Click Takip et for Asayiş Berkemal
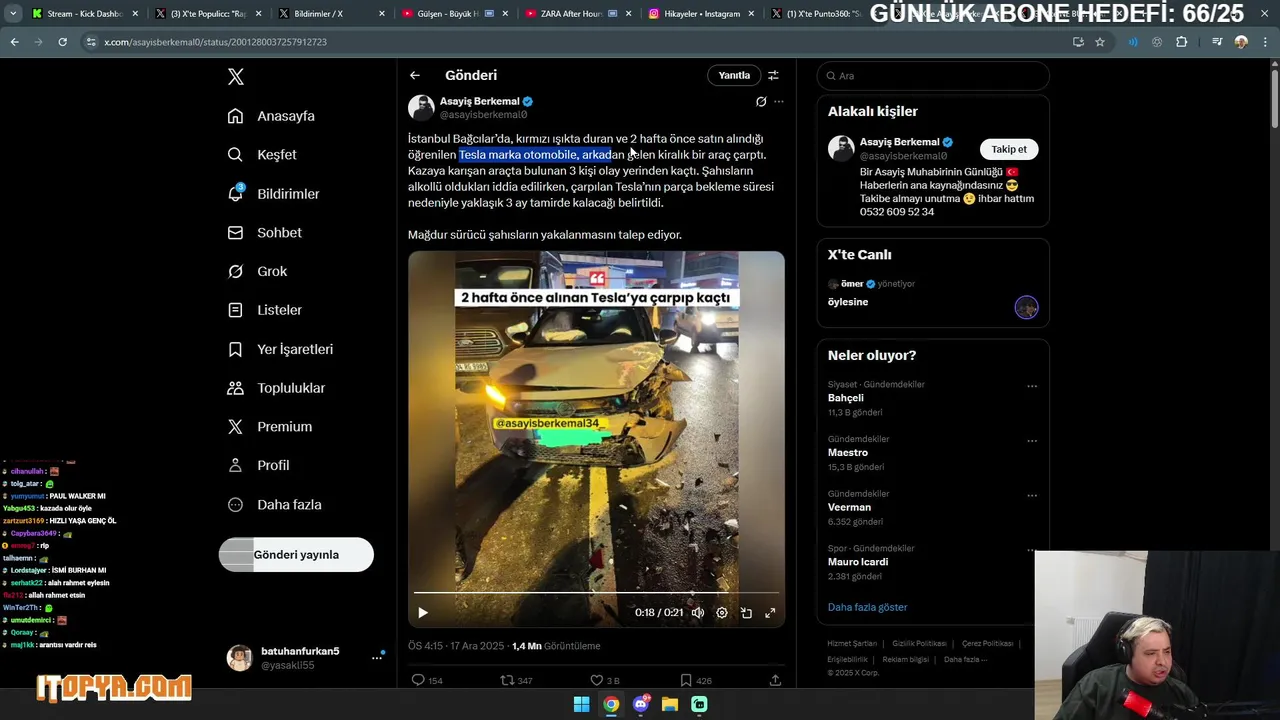Image resolution: width=1280 pixels, height=720 pixels. 1009,149
